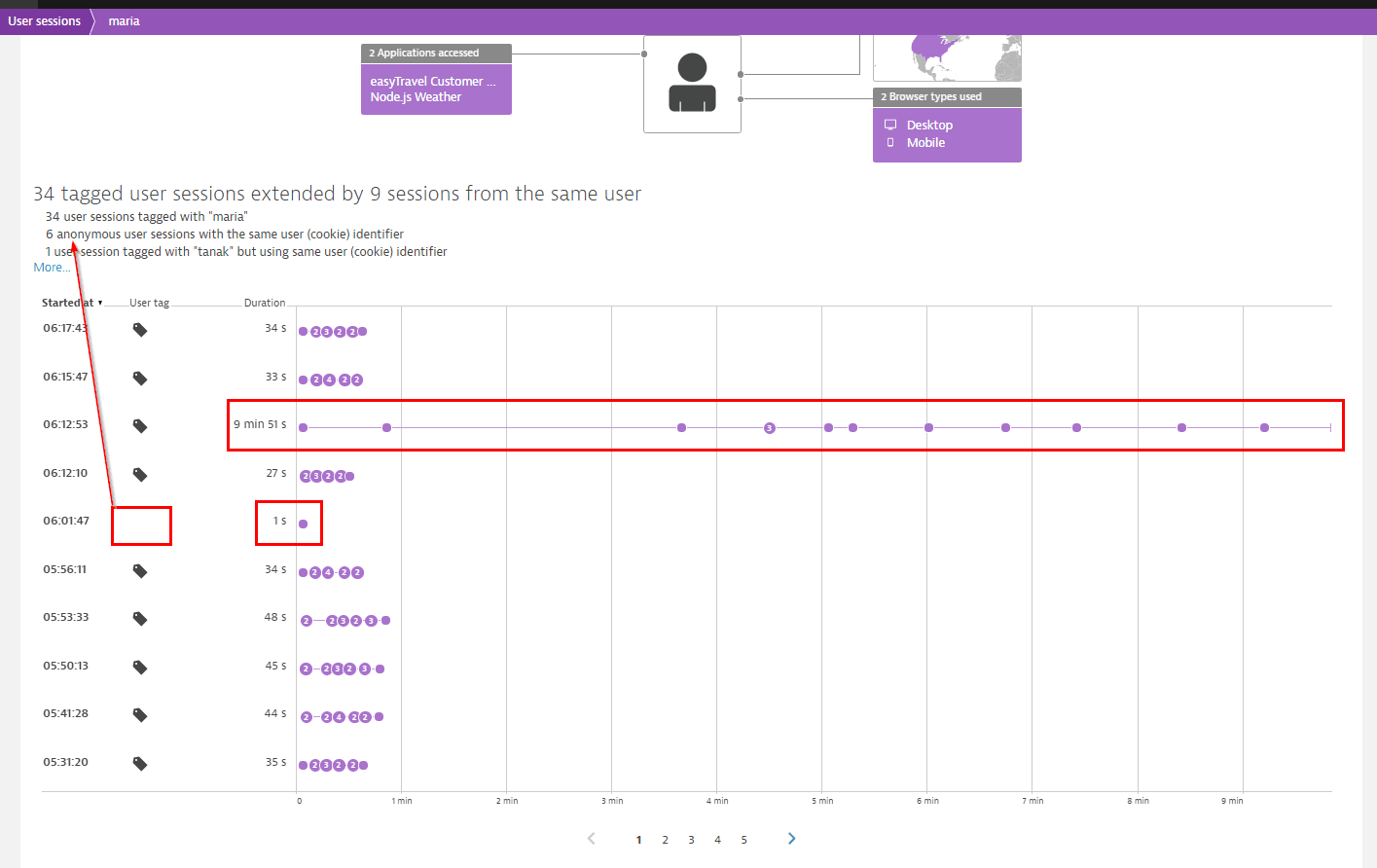Open session started at 05:50:13
1377x868 pixels.
[x=65, y=666]
